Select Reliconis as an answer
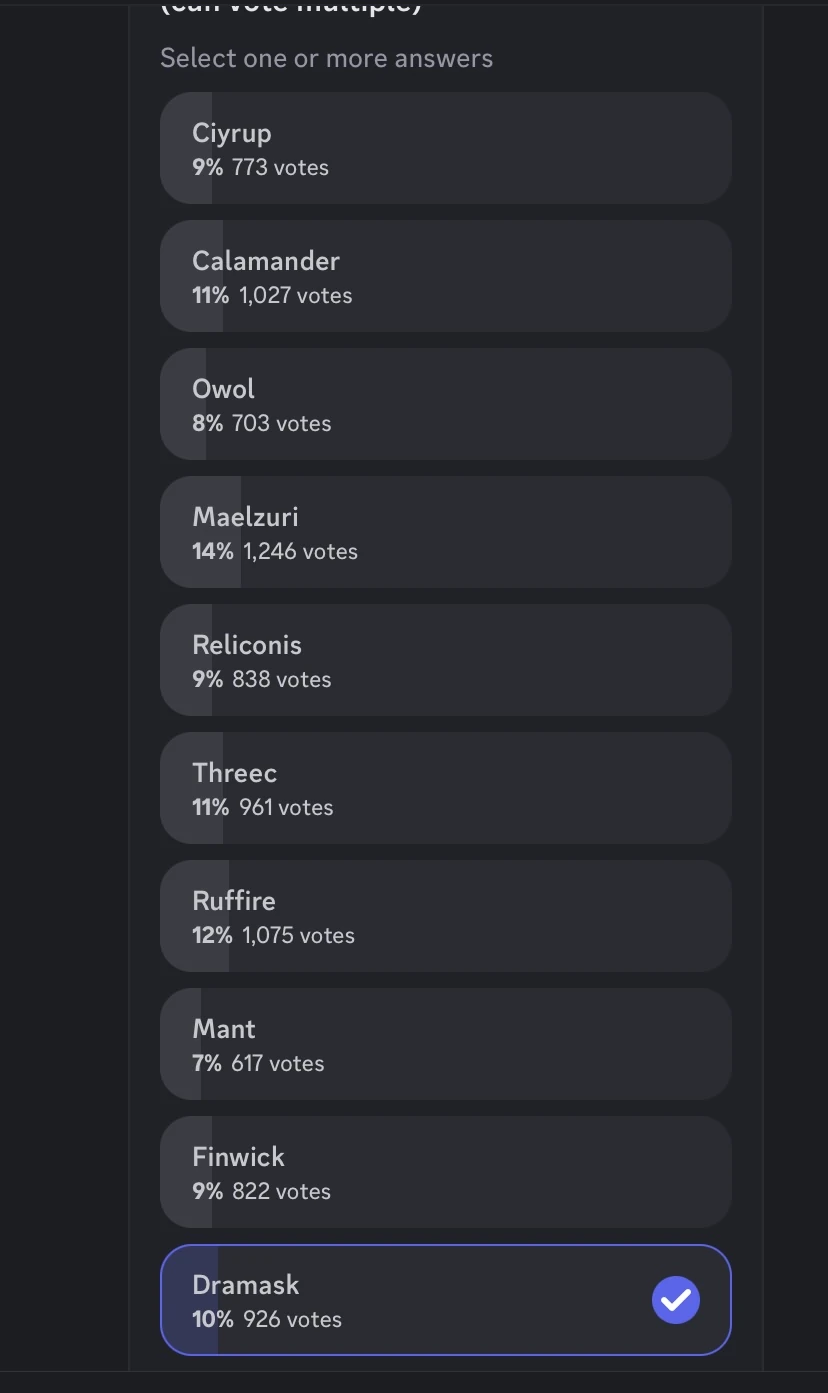 [445, 660]
